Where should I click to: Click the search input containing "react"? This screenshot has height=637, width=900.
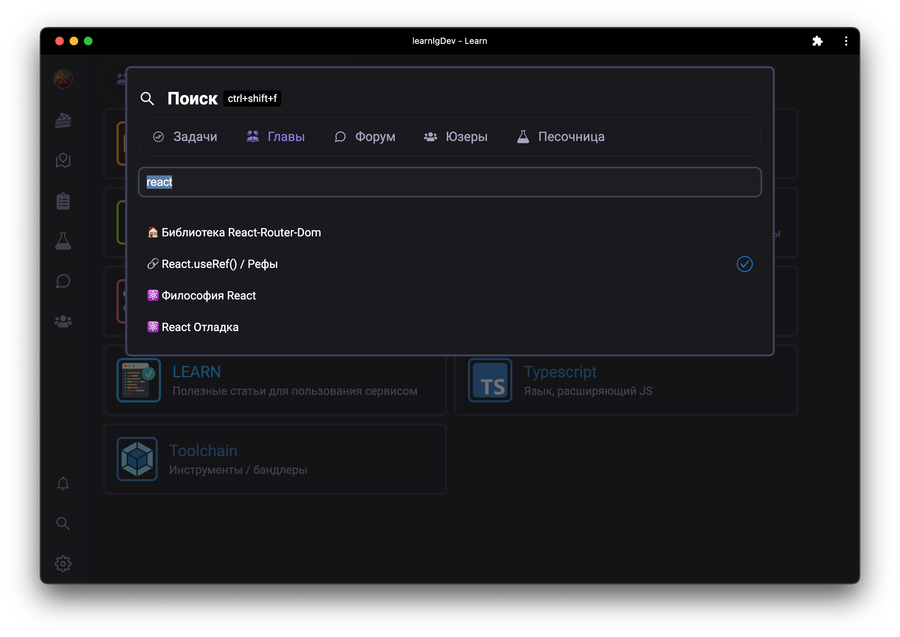point(449,182)
